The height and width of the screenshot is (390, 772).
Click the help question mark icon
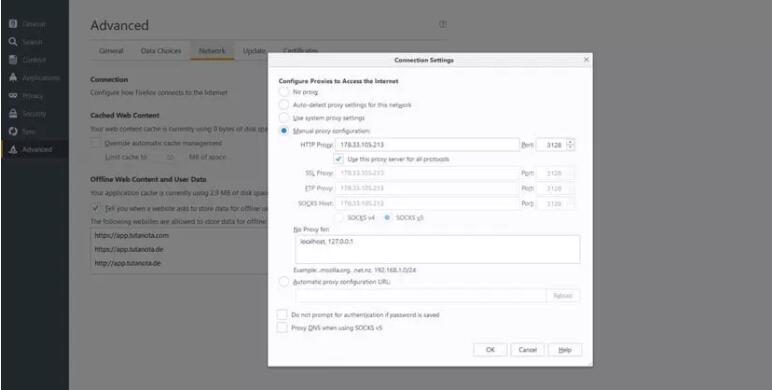tap(443, 24)
